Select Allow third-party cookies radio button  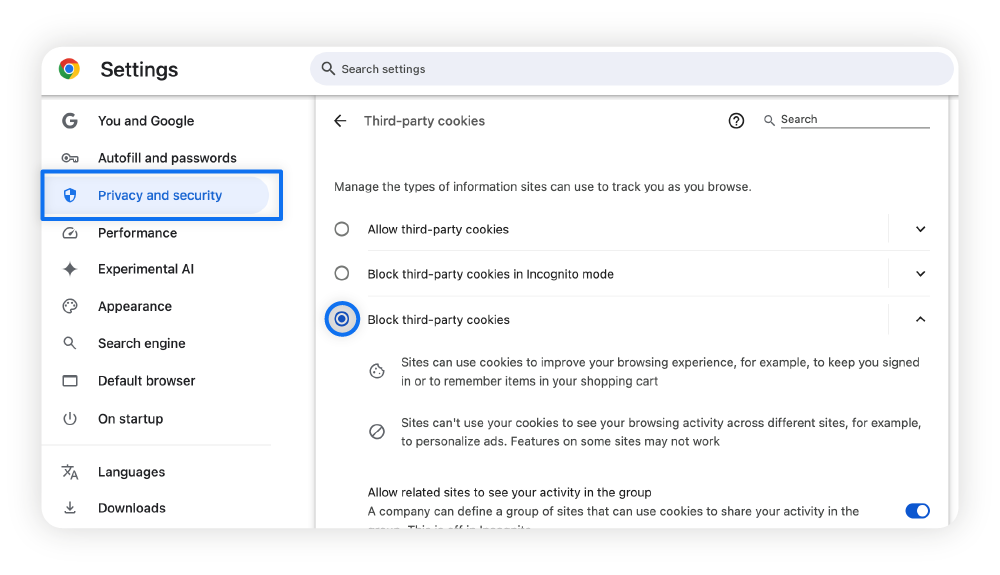point(342,229)
